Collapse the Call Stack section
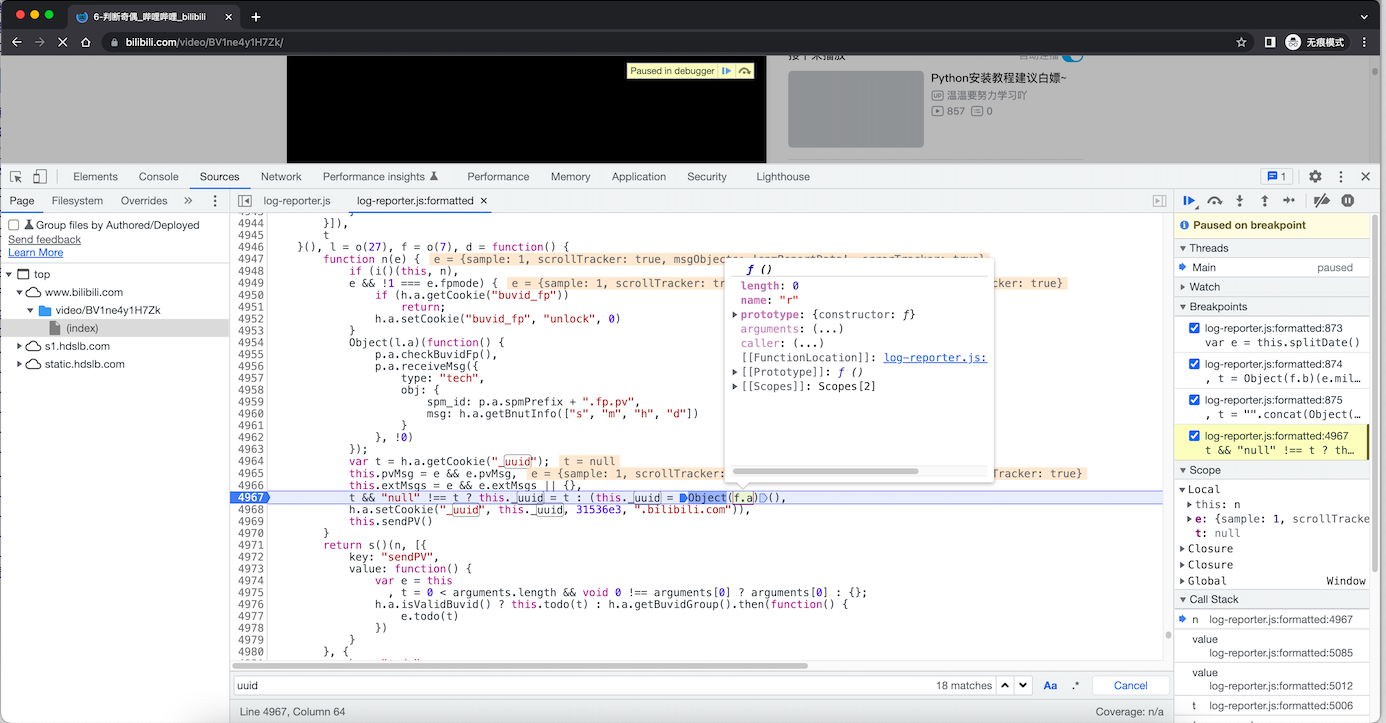Viewport: 1386px width, 723px height. tap(1214, 599)
